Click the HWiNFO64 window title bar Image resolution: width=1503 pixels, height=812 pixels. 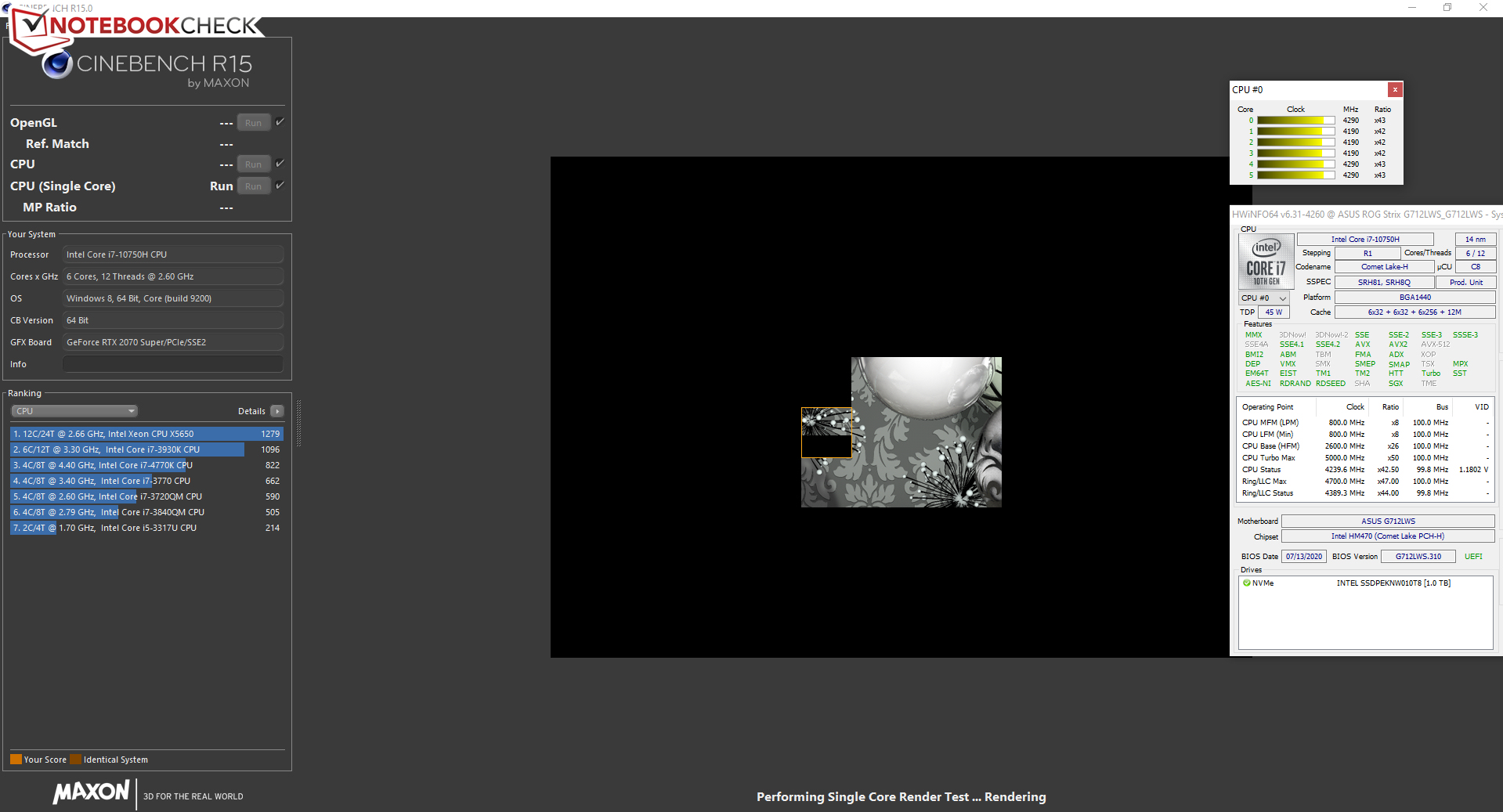coord(1366,214)
